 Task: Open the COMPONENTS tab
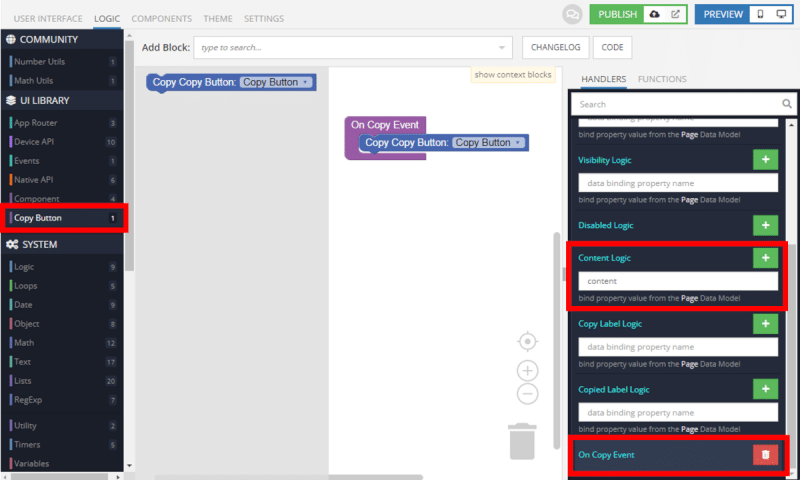click(x=161, y=19)
